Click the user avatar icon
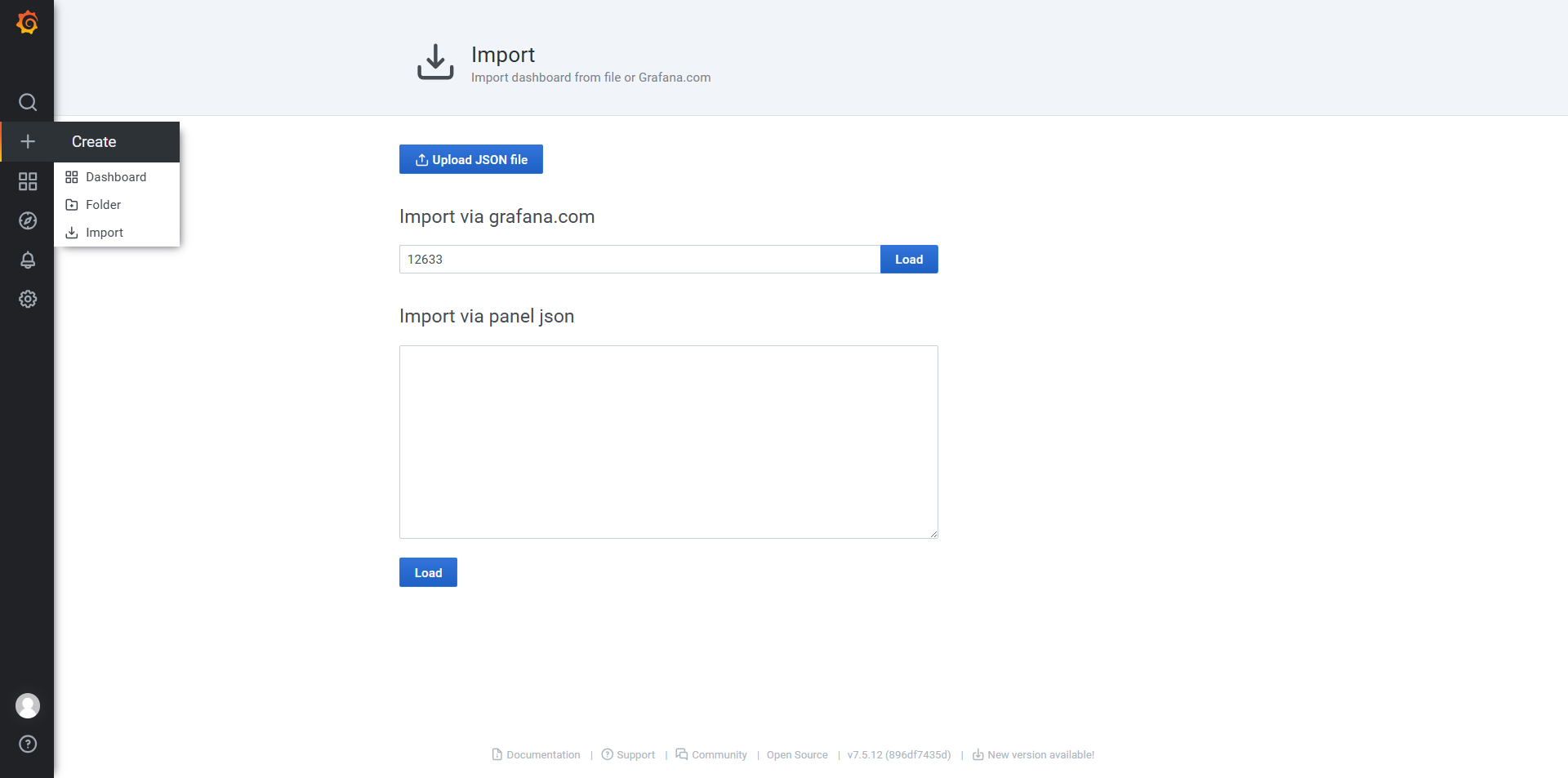Screen dimensions: 1568x778 coord(28,705)
